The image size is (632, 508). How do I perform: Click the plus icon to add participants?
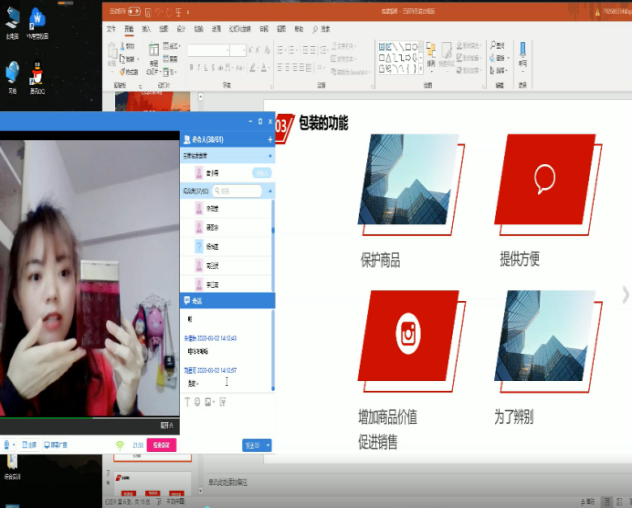(x=270, y=139)
